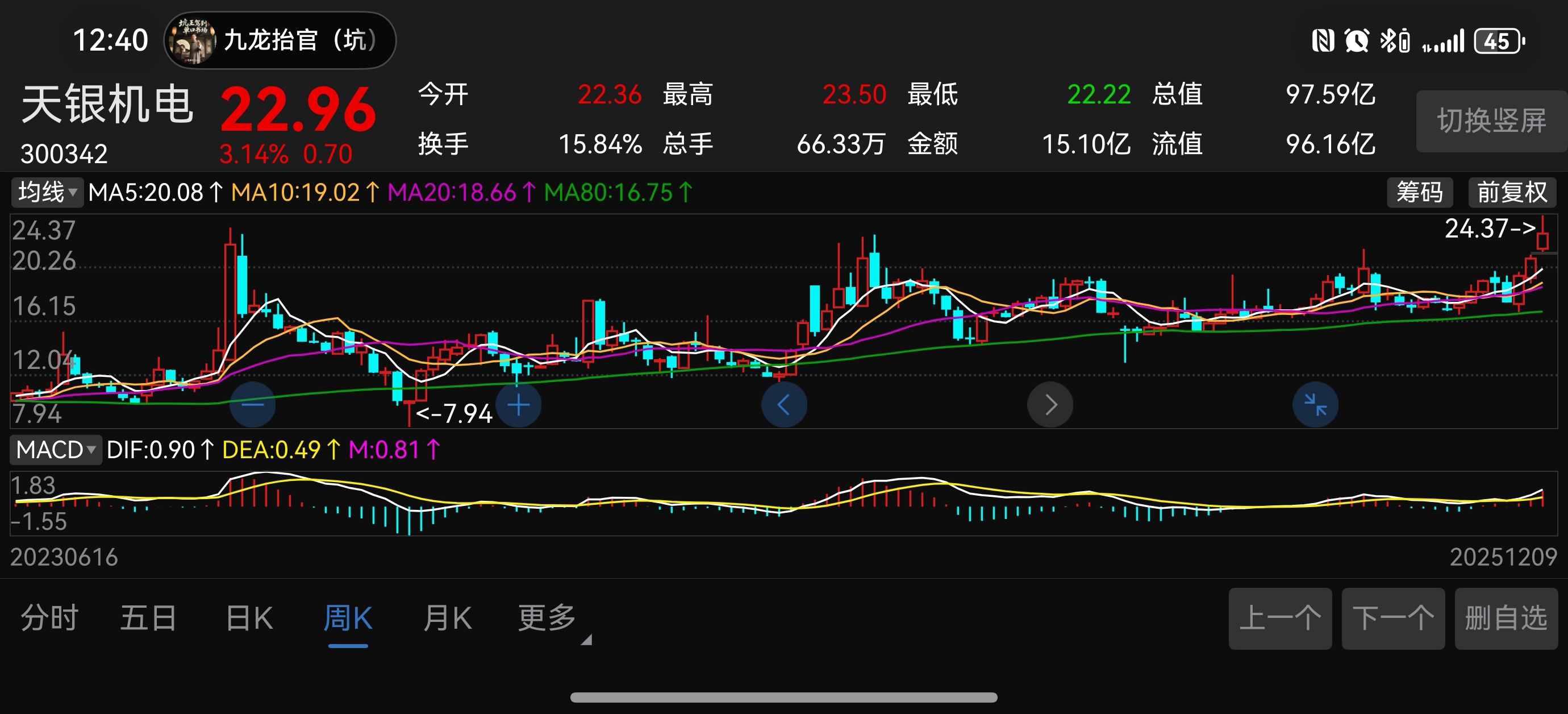Switch to 月K monthly chart tab
This screenshot has width=1568, height=714.
click(448, 618)
